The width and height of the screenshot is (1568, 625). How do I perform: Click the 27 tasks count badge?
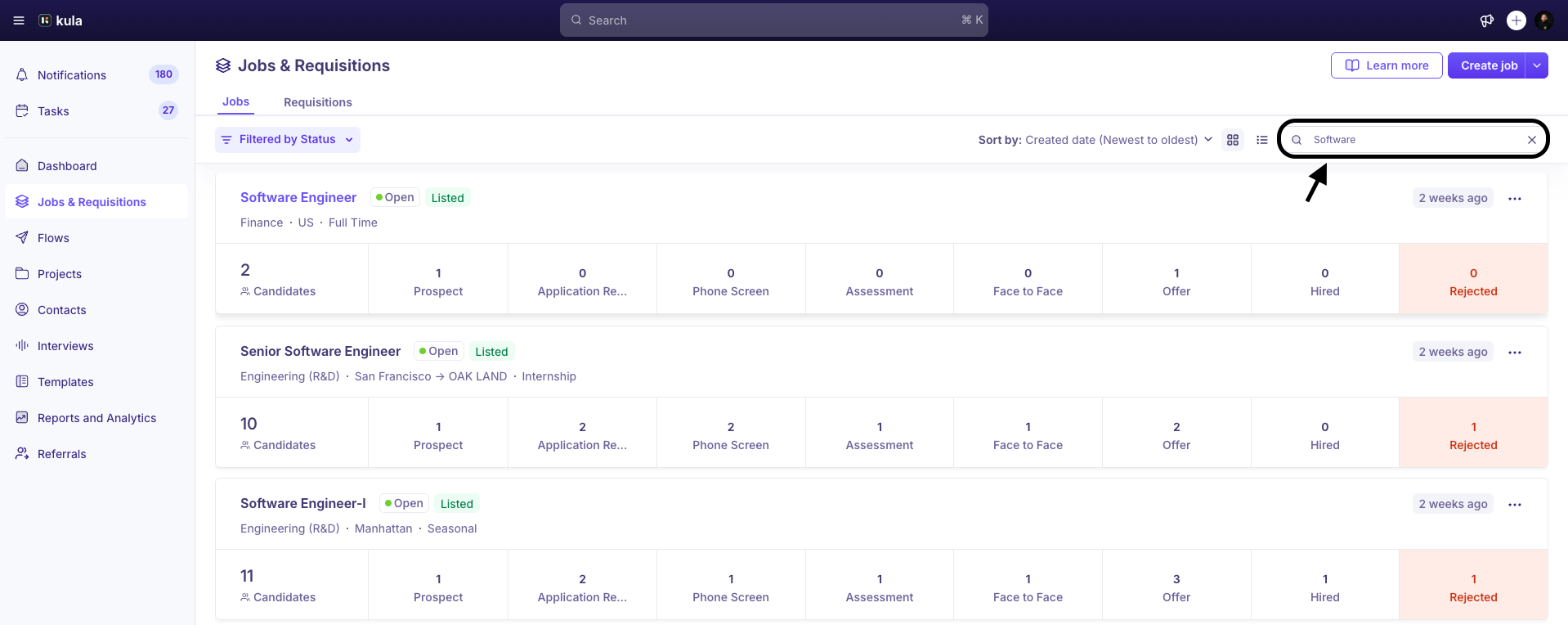[x=168, y=110]
